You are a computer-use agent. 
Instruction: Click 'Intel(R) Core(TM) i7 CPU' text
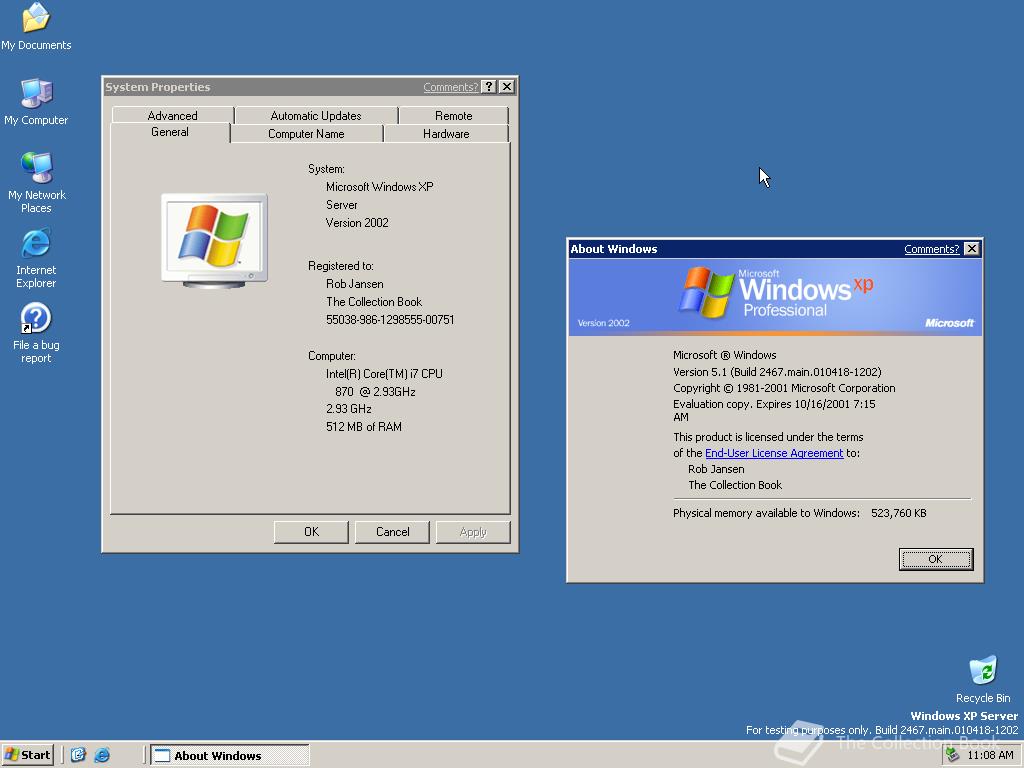pos(384,374)
